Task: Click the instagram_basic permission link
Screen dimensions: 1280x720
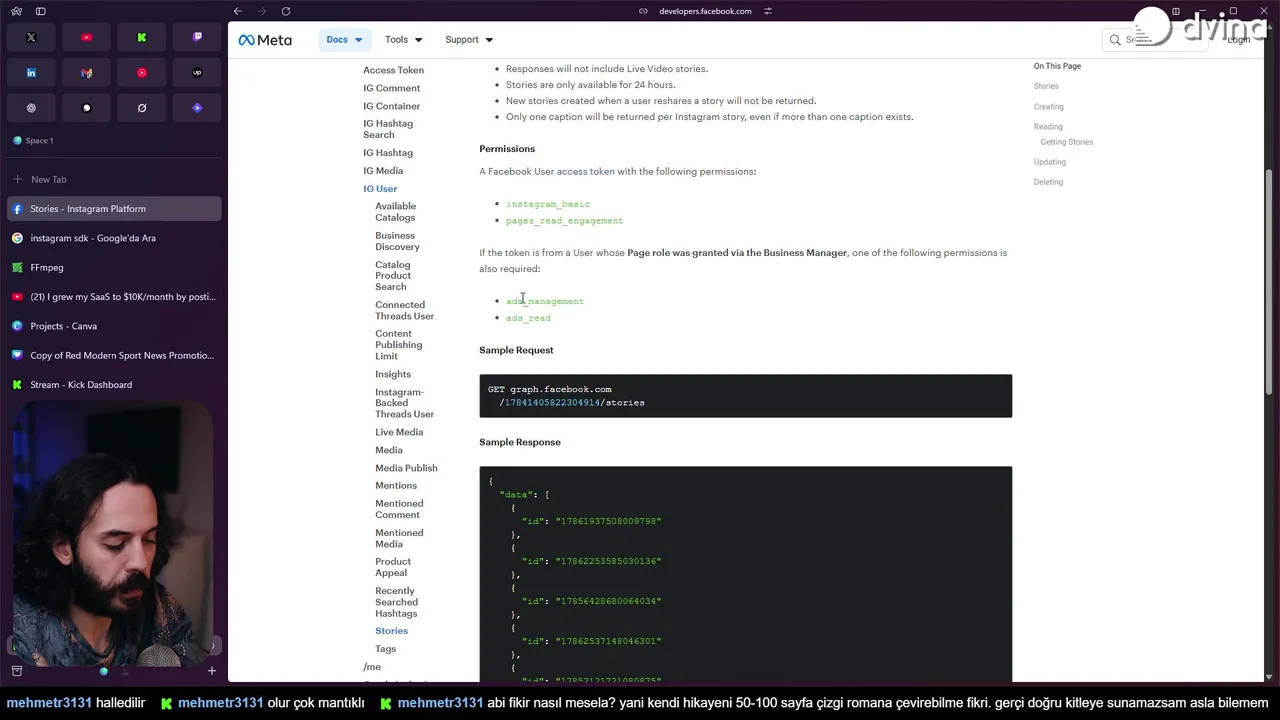Action: tap(548, 204)
